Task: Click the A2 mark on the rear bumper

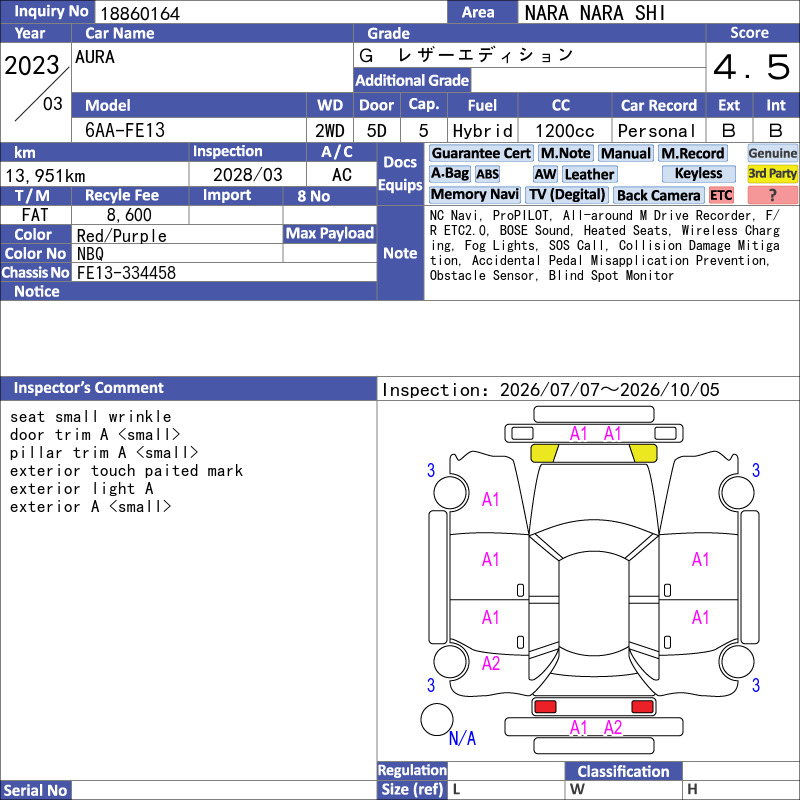Action: click(x=612, y=728)
